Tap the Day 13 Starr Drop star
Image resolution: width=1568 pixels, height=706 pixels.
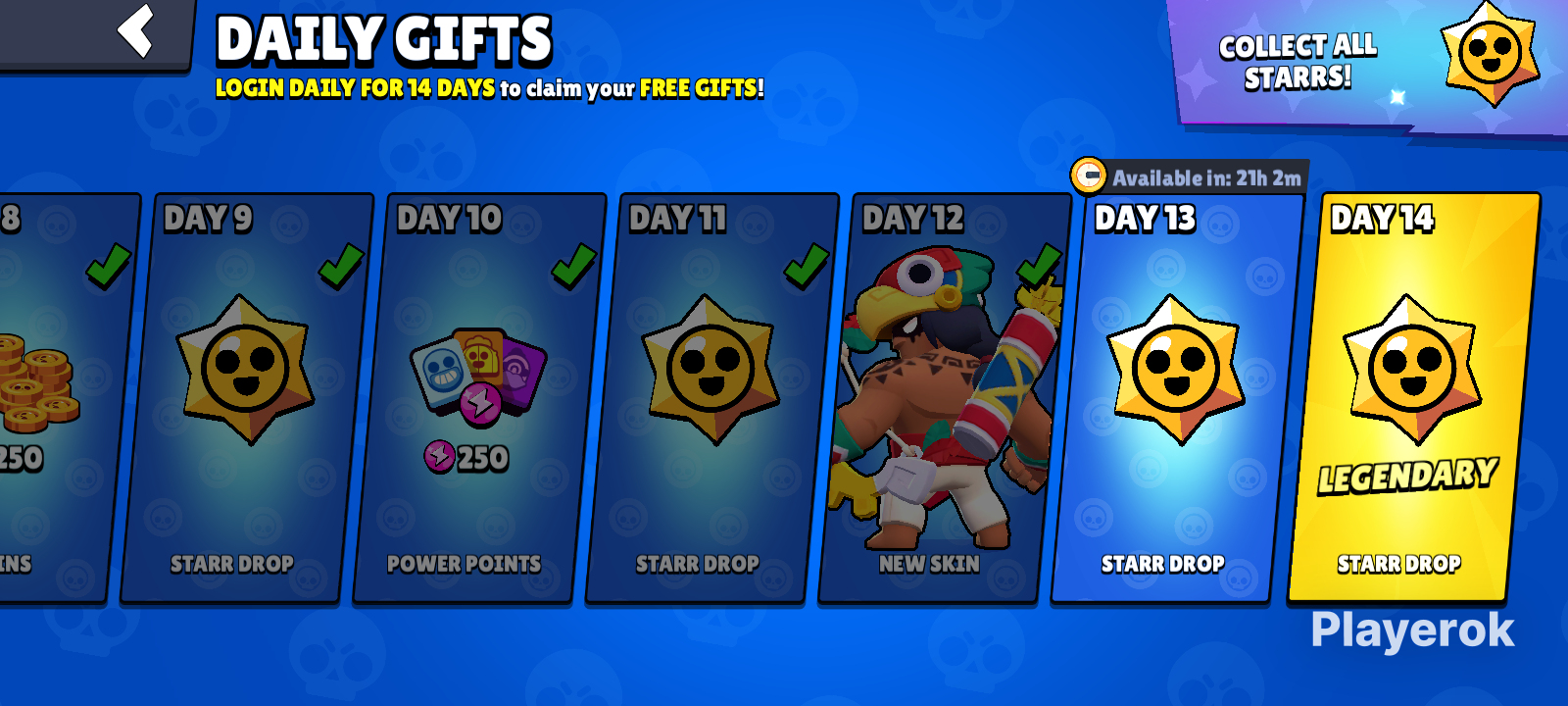[x=1176, y=369]
